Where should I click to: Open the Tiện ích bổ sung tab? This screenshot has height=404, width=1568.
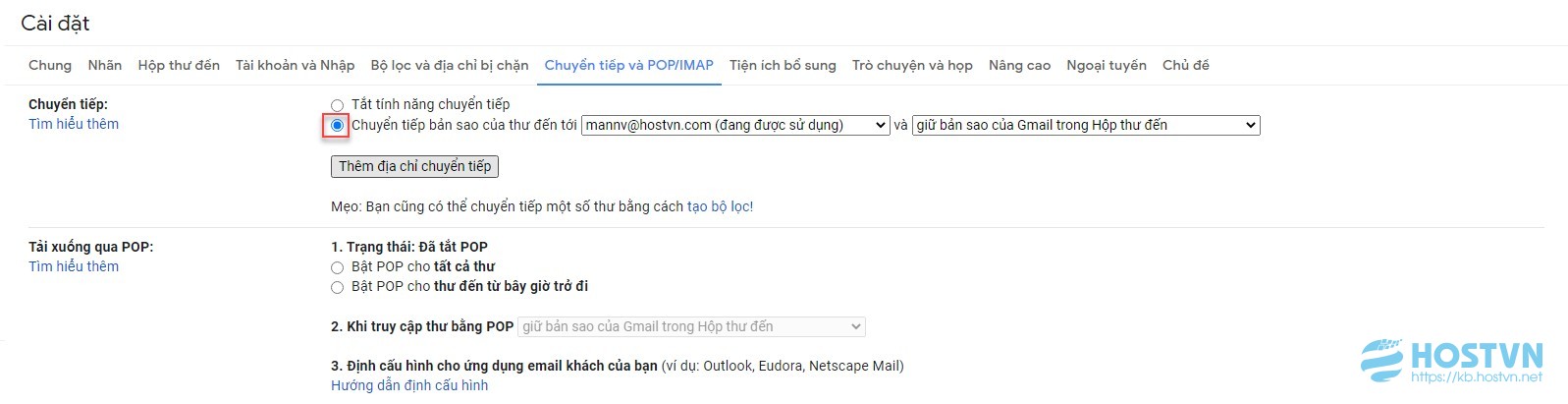(x=783, y=65)
